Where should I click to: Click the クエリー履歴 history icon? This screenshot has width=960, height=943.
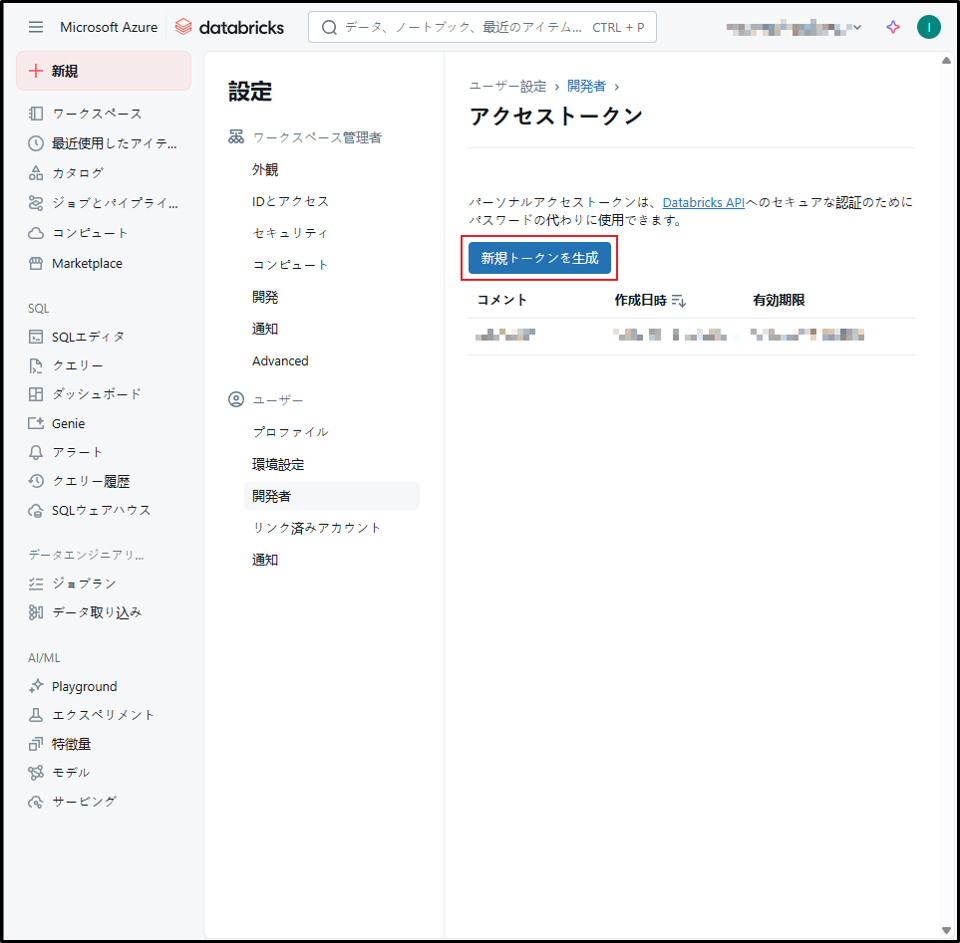(x=36, y=481)
